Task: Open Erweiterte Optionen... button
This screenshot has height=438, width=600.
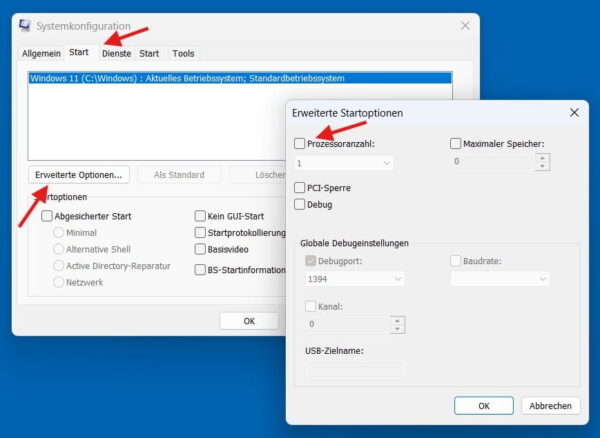Action: click(79, 175)
